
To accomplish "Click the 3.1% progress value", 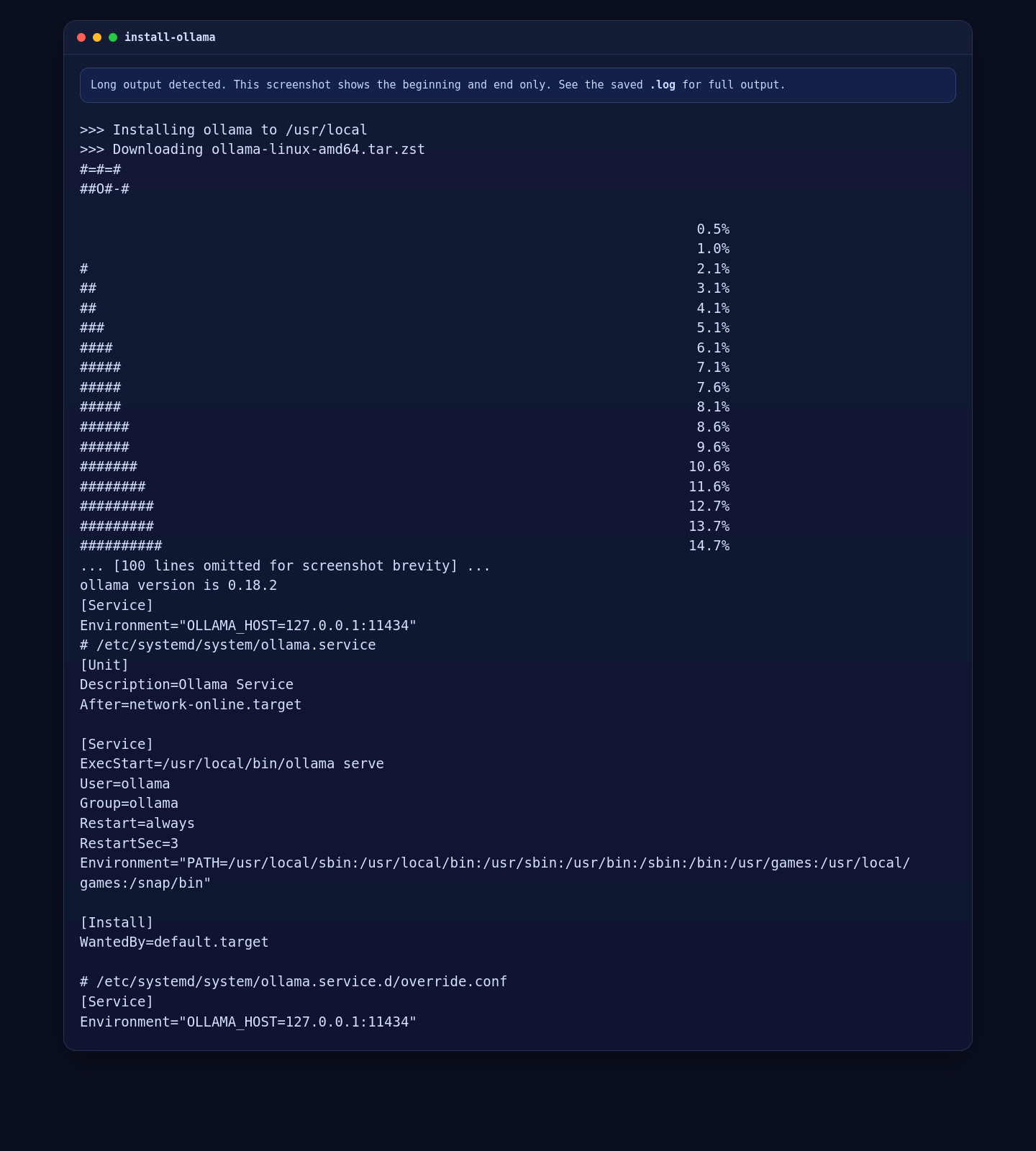I will pos(713,288).
